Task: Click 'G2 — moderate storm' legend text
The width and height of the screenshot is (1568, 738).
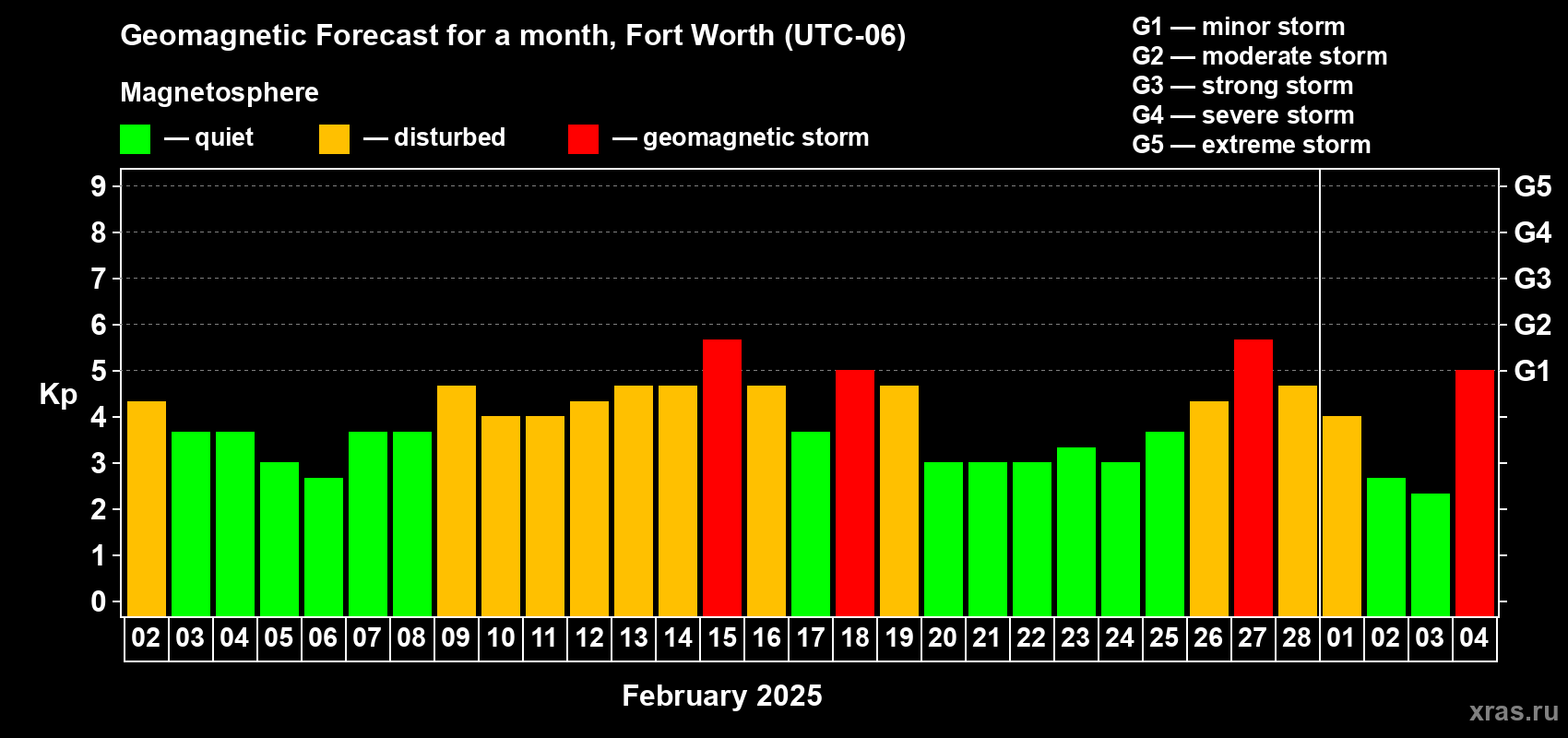Action: [x=1260, y=56]
